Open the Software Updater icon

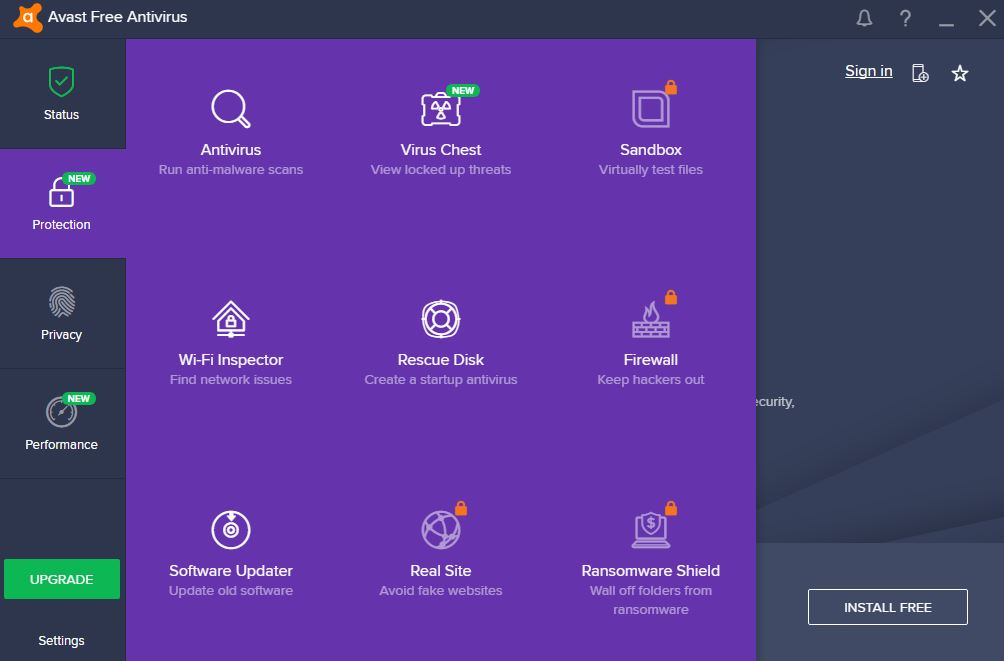[231, 530]
